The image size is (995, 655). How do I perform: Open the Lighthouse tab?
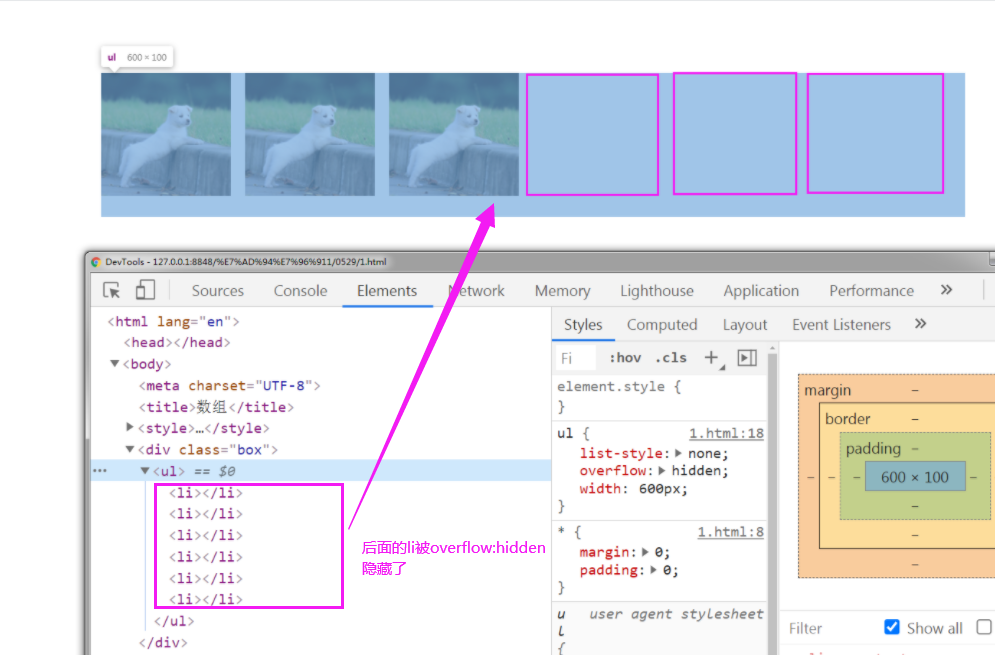657,291
